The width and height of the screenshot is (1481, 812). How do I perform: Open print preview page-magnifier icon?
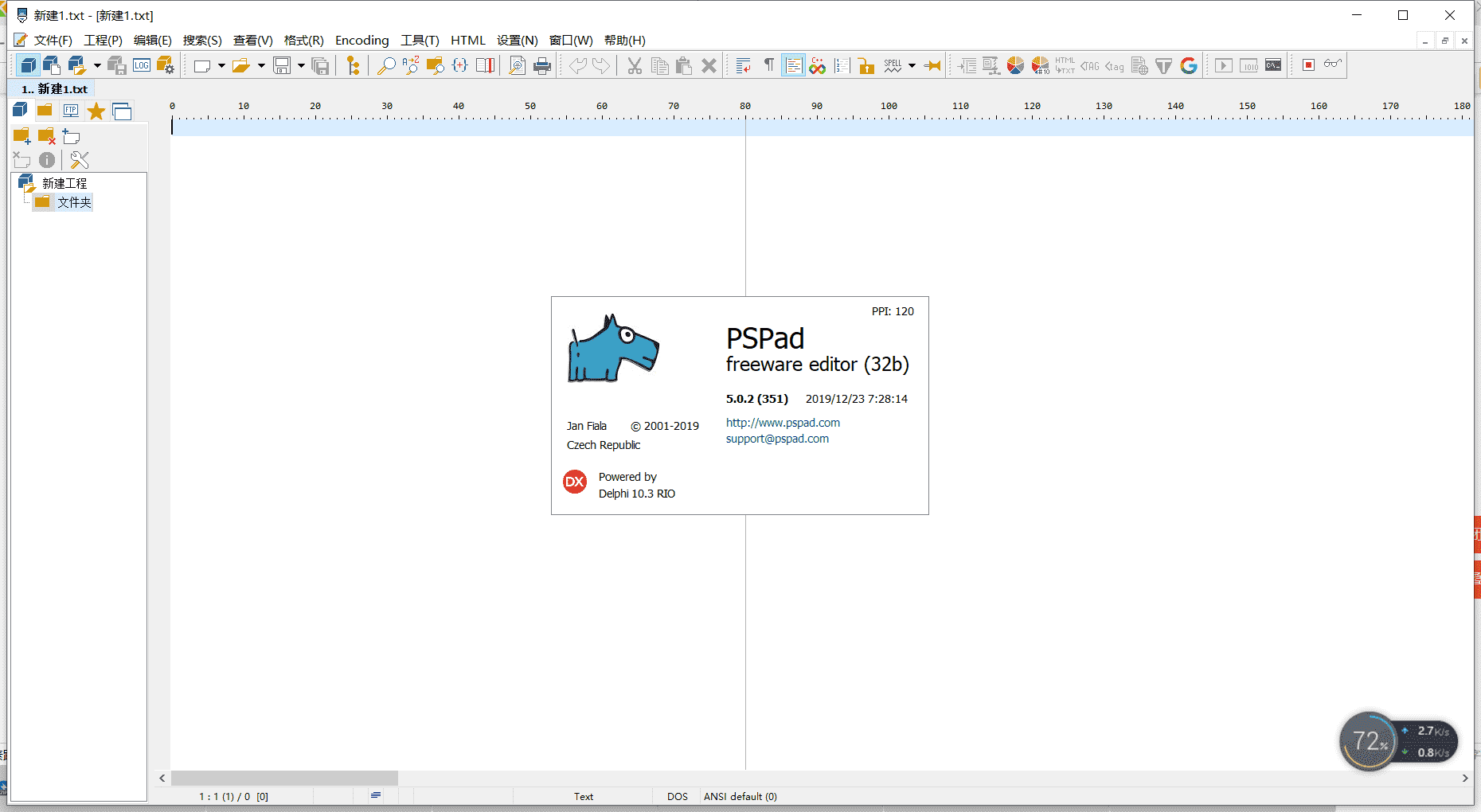click(x=518, y=65)
